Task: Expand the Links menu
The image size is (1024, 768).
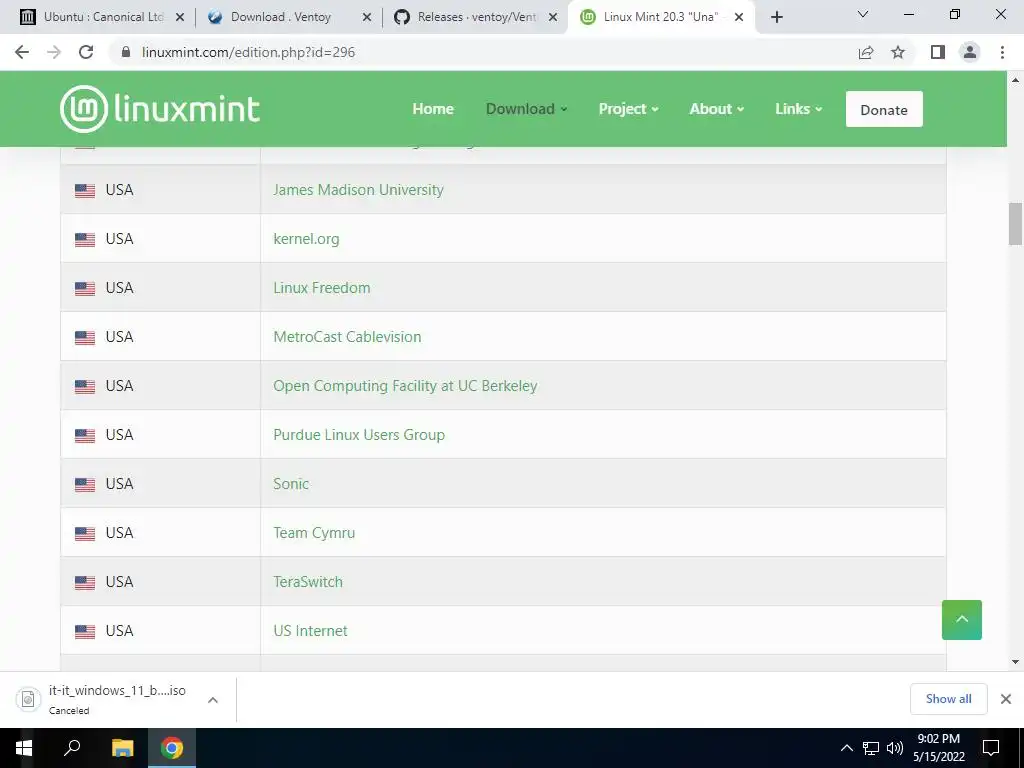Action: coord(798,109)
